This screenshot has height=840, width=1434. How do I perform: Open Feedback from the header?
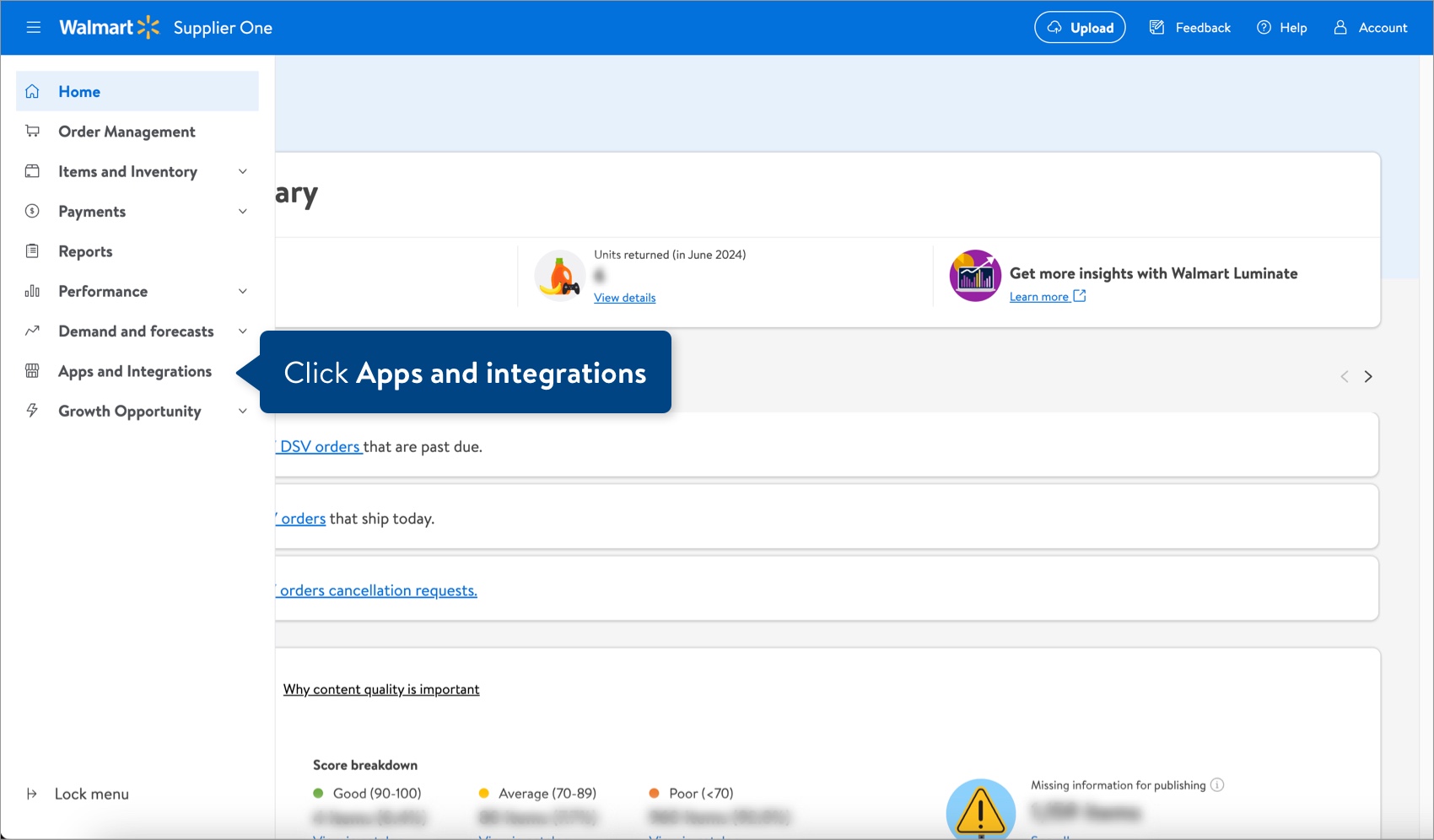point(1189,27)
